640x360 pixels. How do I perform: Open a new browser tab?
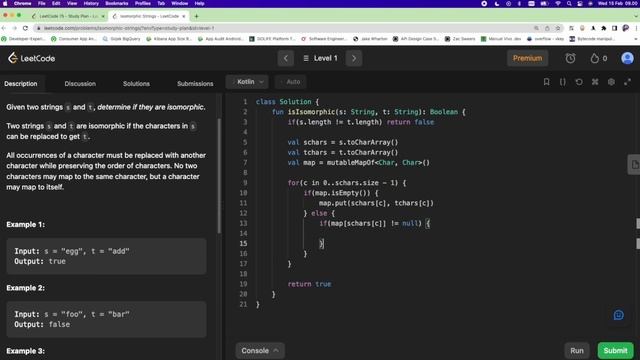click(196, 16)
